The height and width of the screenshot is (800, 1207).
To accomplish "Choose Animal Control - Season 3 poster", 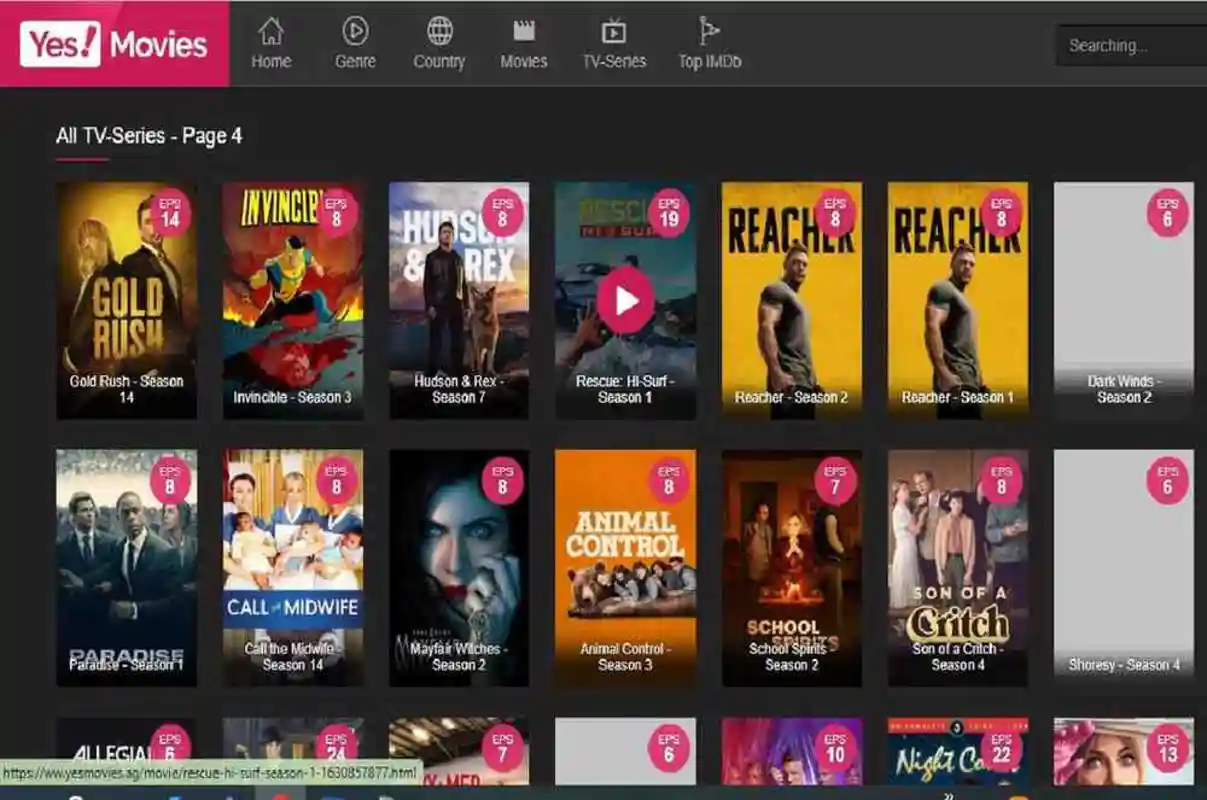I will [x=625, y=567].
